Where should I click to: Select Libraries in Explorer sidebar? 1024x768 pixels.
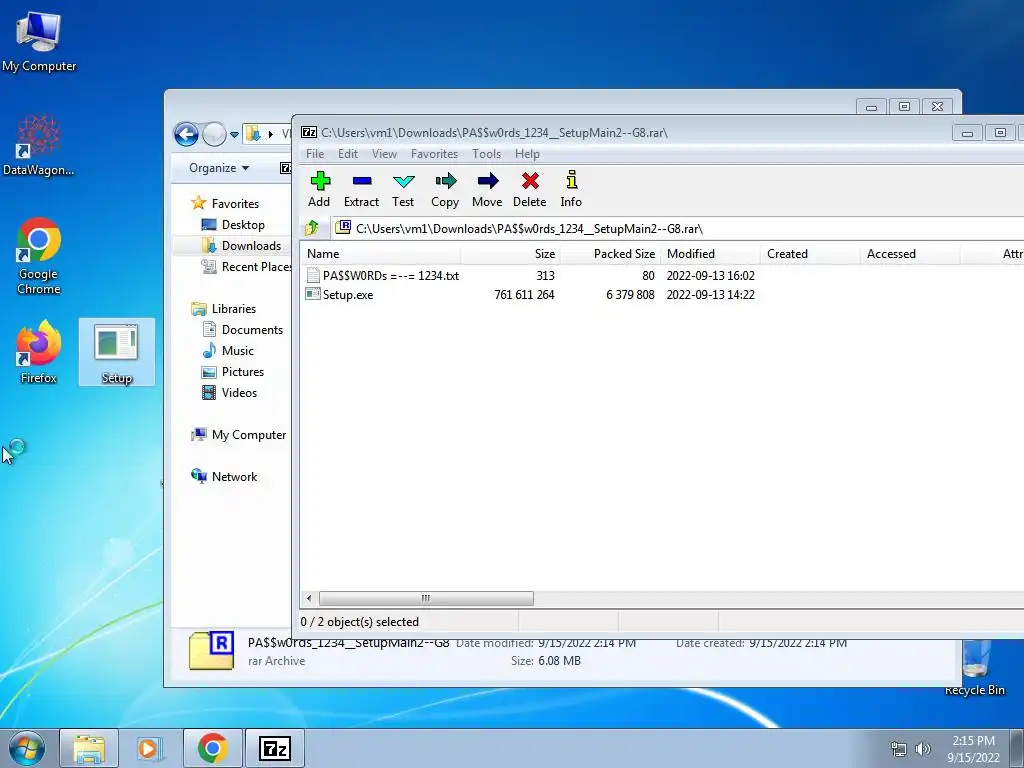(223, 308)
